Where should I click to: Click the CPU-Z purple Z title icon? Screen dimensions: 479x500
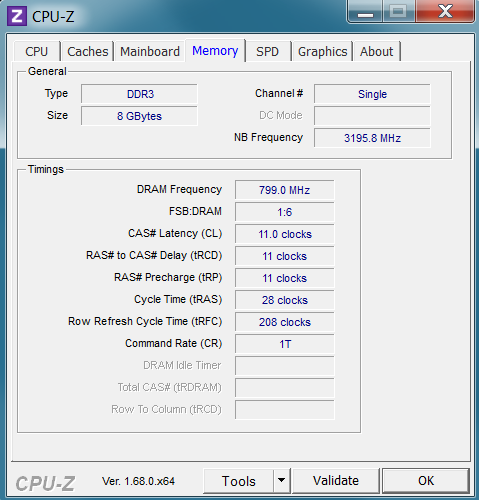(17, 16)
